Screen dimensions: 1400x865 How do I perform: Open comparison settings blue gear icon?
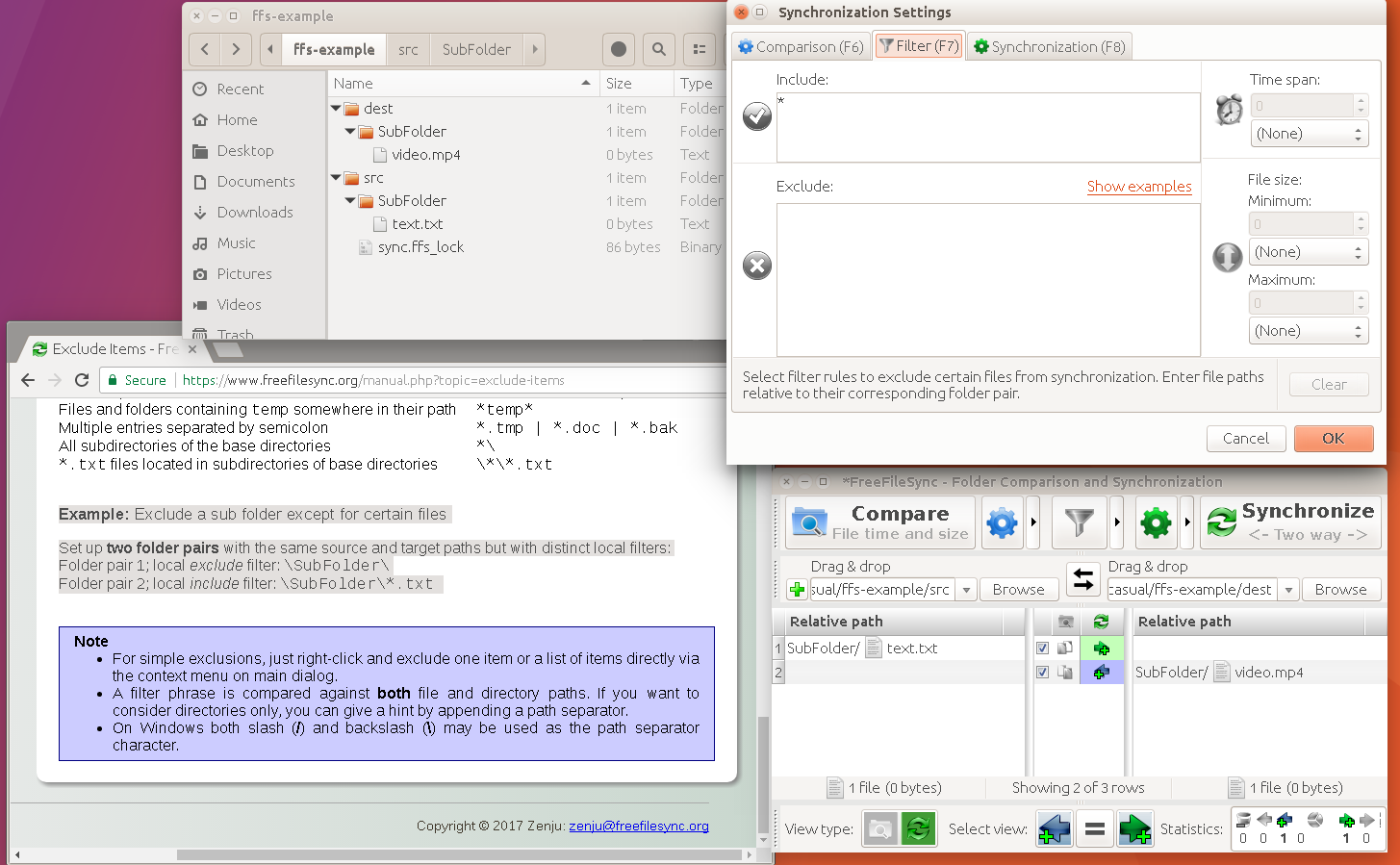[1002, 522]
